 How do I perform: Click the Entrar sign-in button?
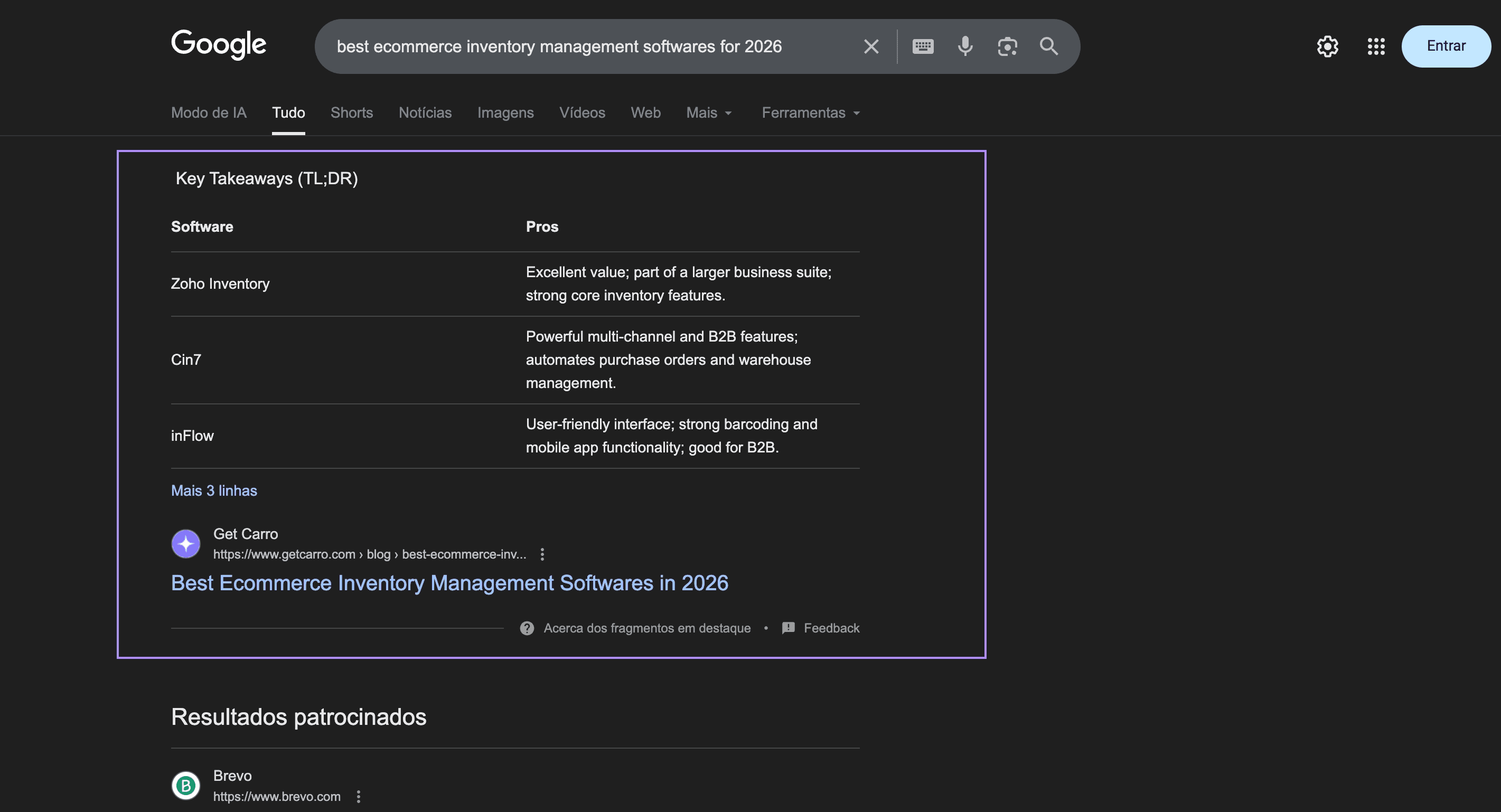click(1446, 46)
